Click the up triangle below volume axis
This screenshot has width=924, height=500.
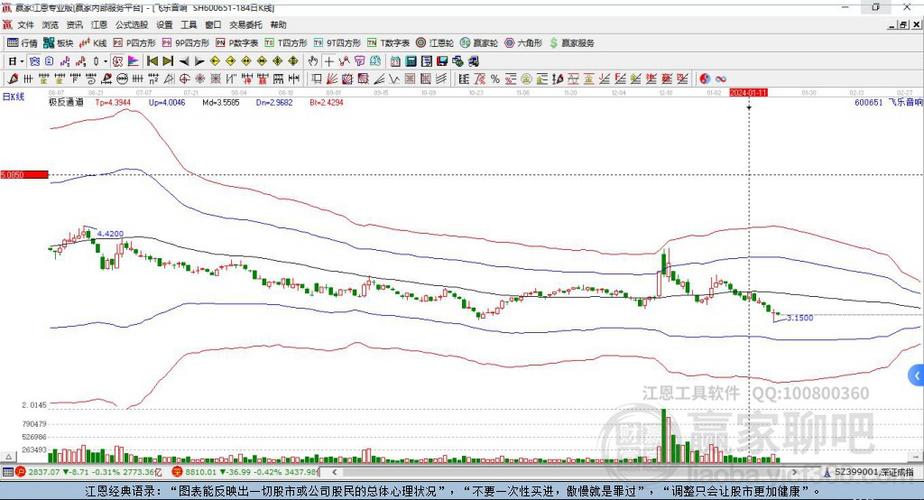[8, 456]
